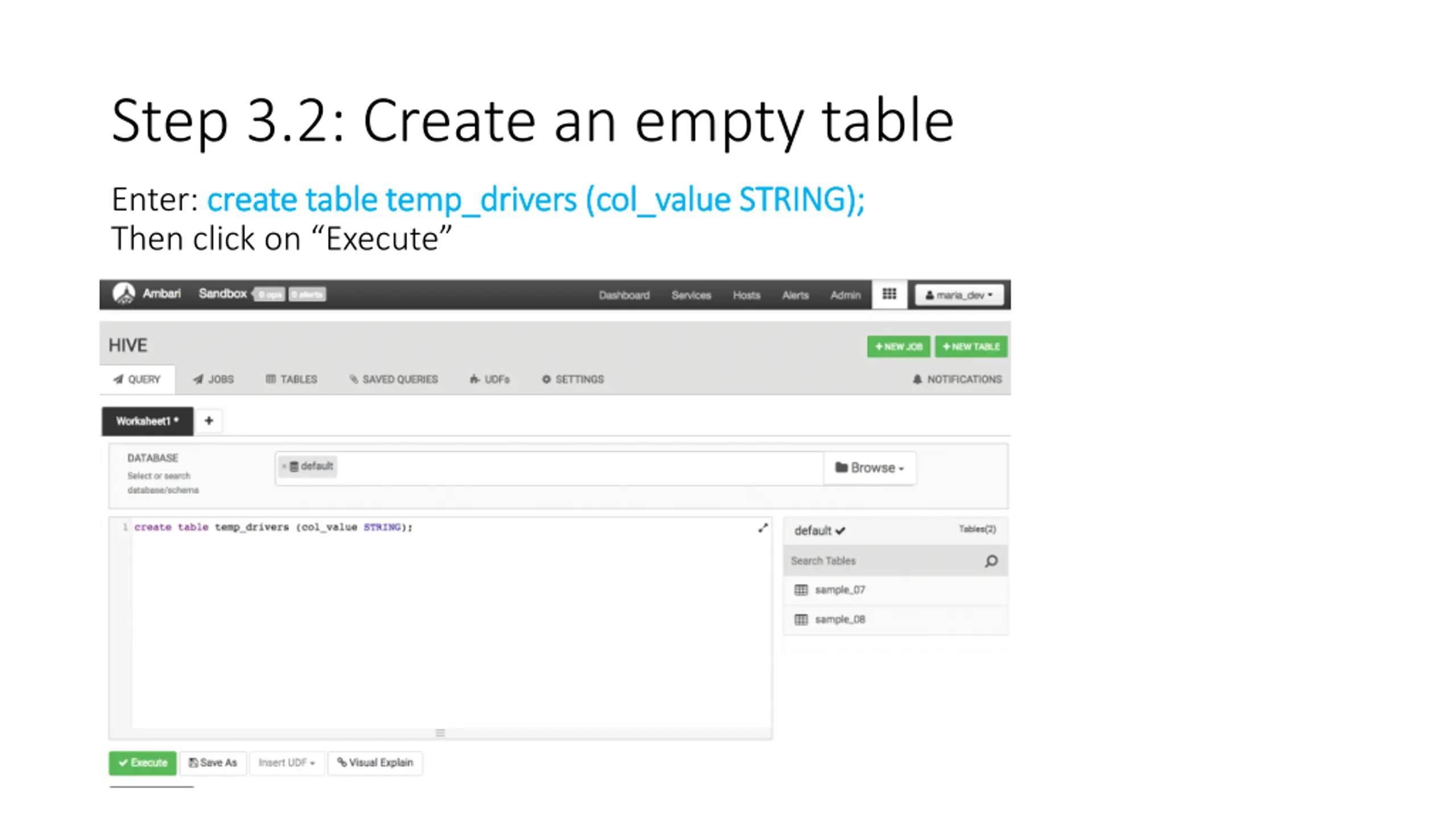Expand the query editor to fullscreen
The image size is (1456, 819).
tap(763, 528)
